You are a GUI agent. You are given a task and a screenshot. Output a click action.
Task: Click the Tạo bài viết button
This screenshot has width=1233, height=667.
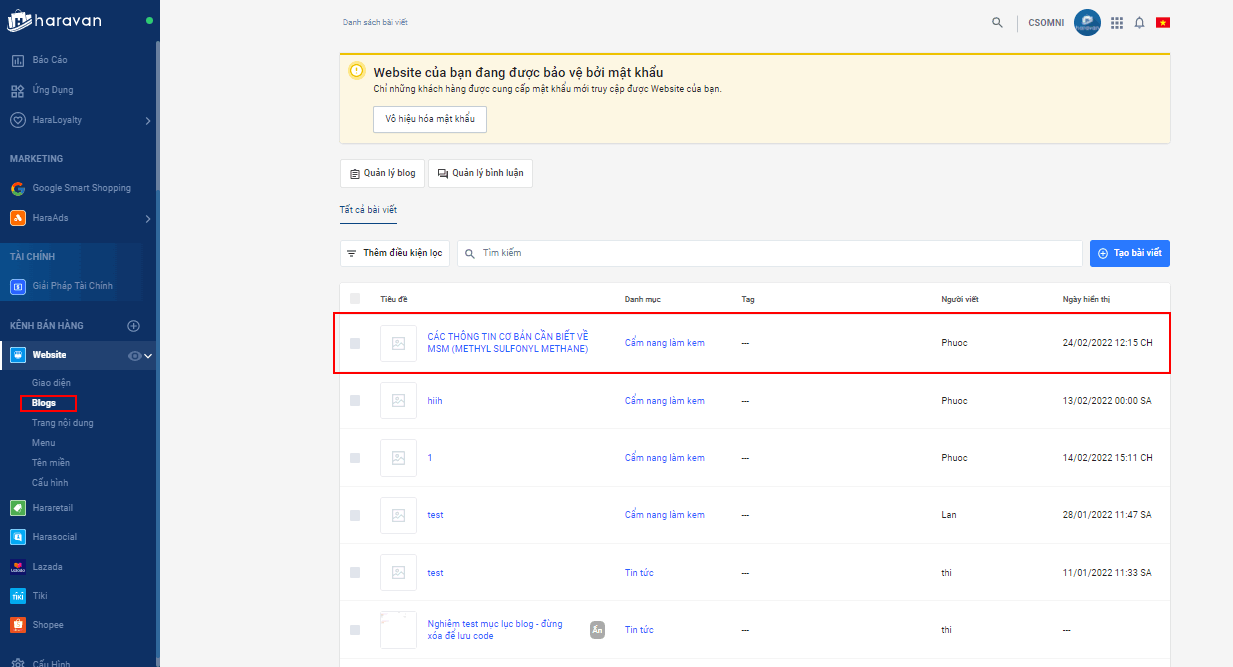1129,253
